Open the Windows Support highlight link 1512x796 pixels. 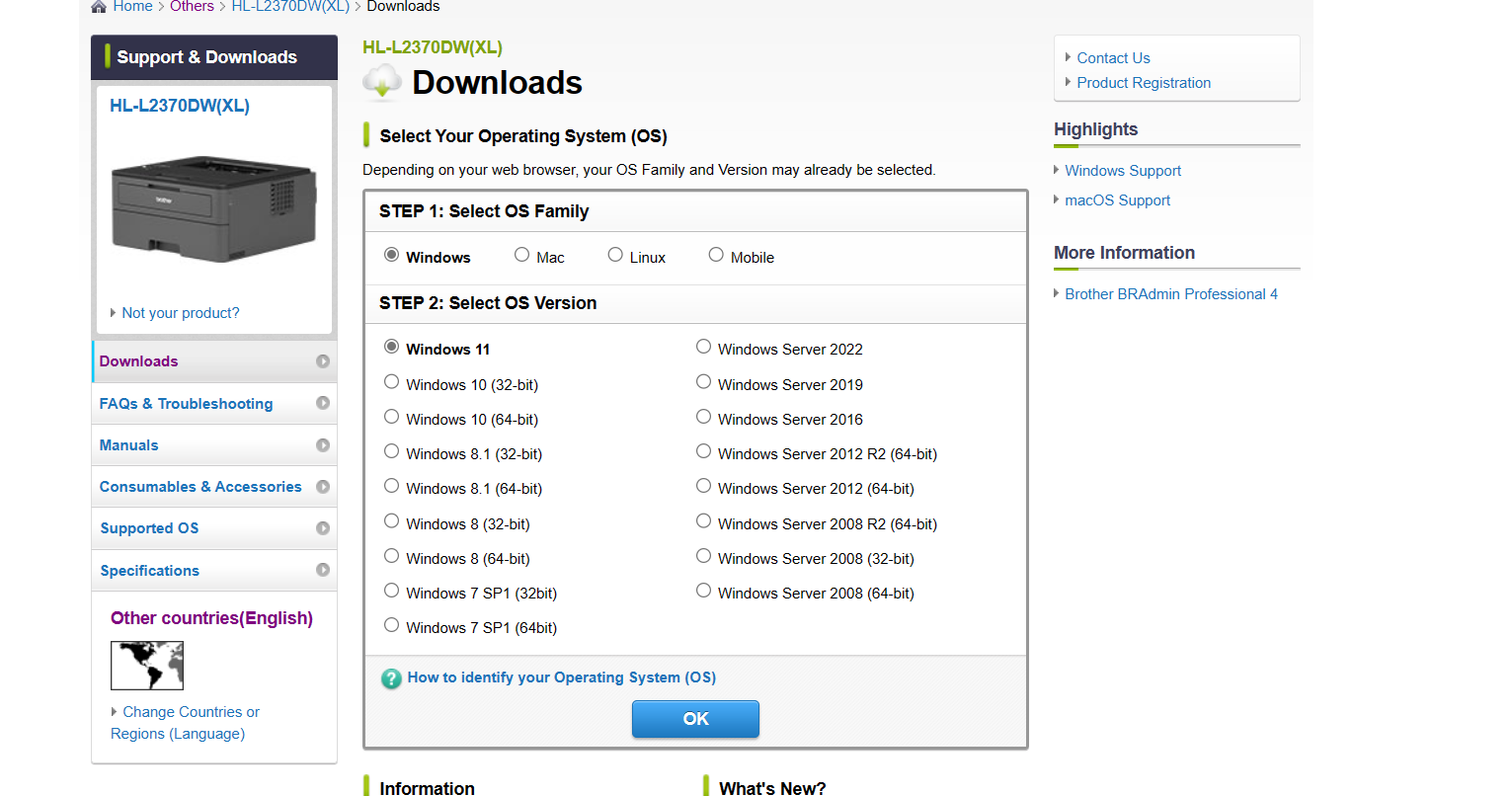(x=1123, y=171)
